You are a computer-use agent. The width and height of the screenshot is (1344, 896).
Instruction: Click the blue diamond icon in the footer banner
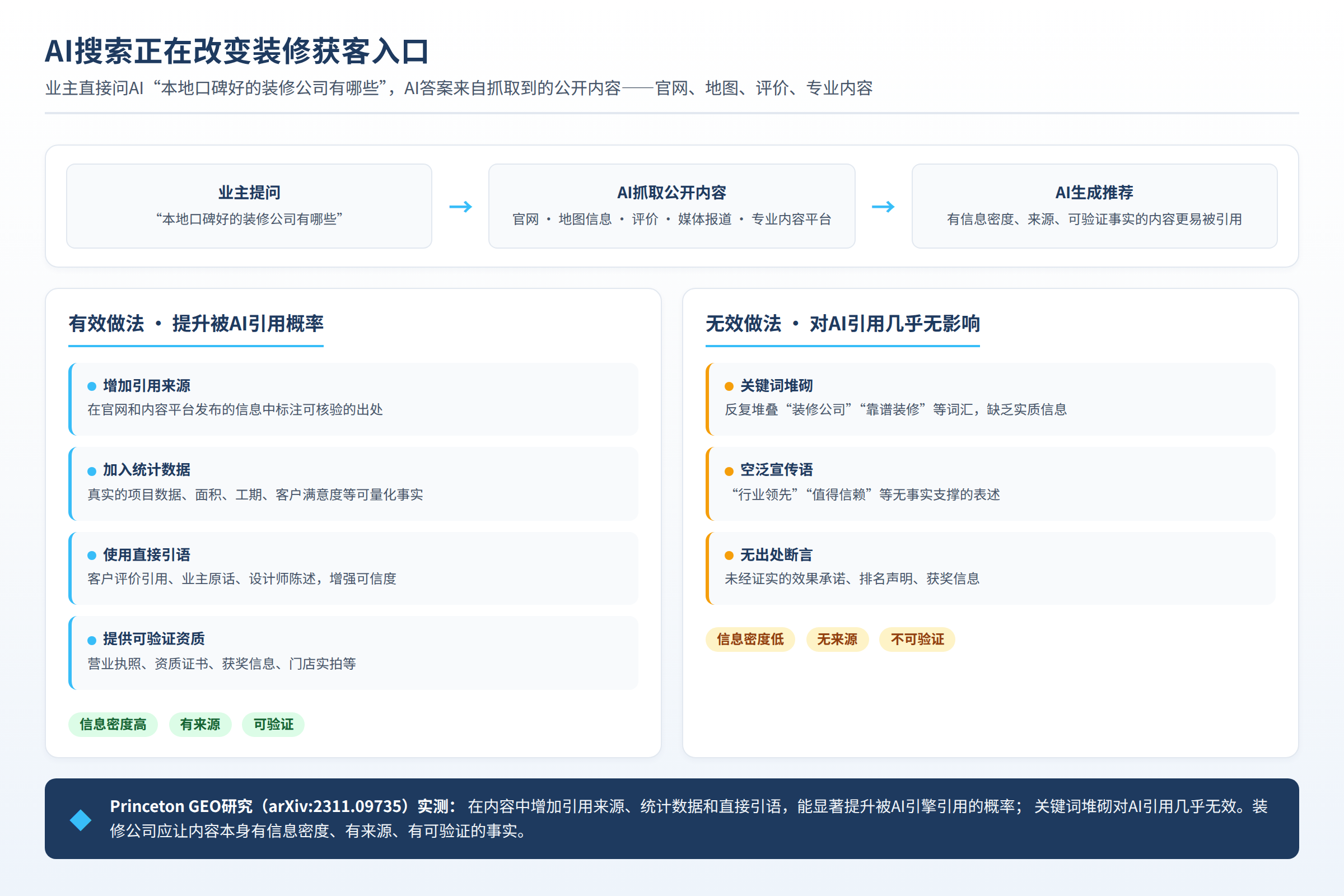(x=81, y=820)
